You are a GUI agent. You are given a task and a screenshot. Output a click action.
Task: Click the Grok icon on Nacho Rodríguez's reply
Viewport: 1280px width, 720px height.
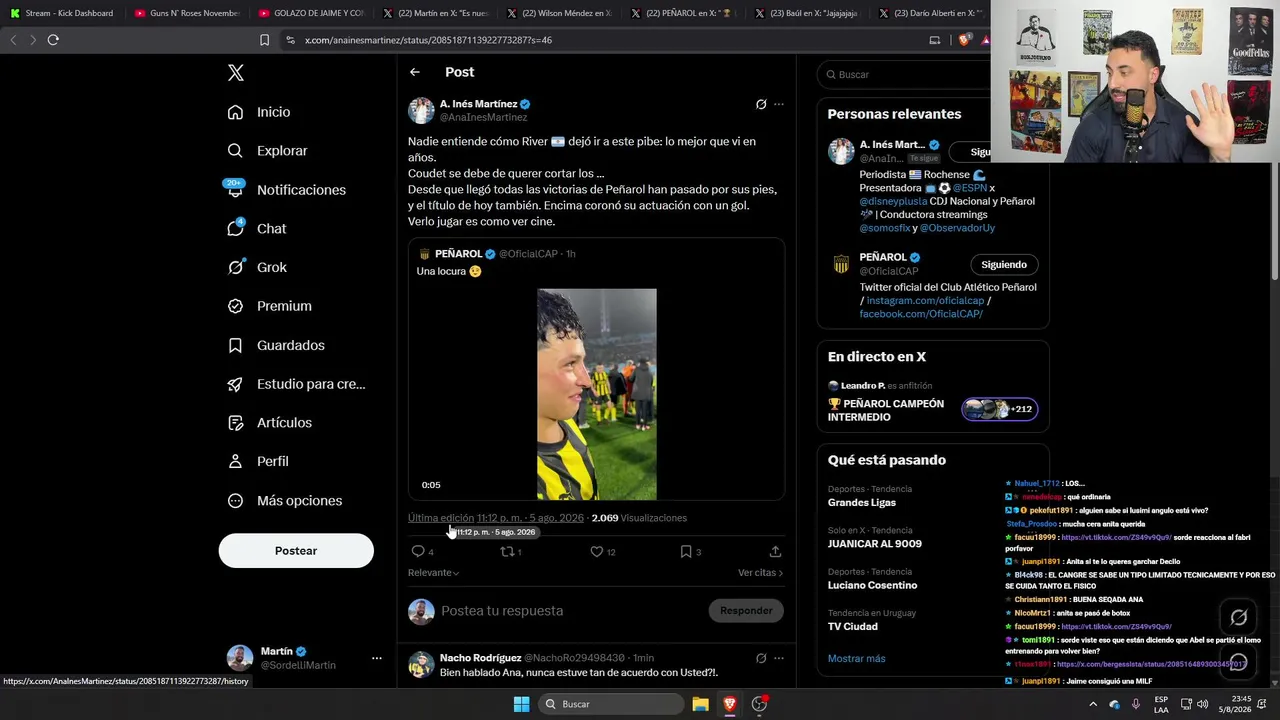tap(761, 658)
